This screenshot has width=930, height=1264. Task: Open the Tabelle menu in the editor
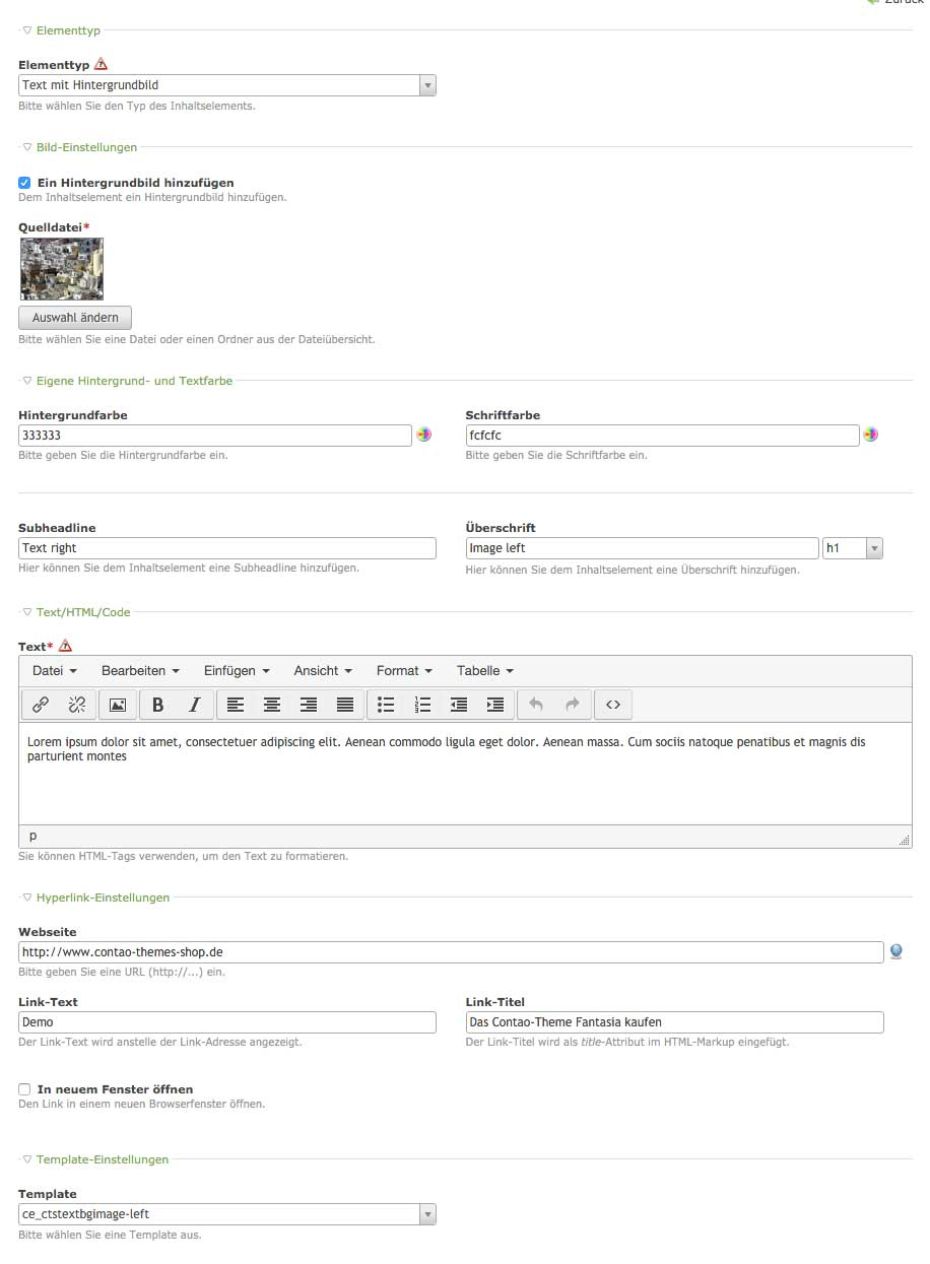coord(485,669)
